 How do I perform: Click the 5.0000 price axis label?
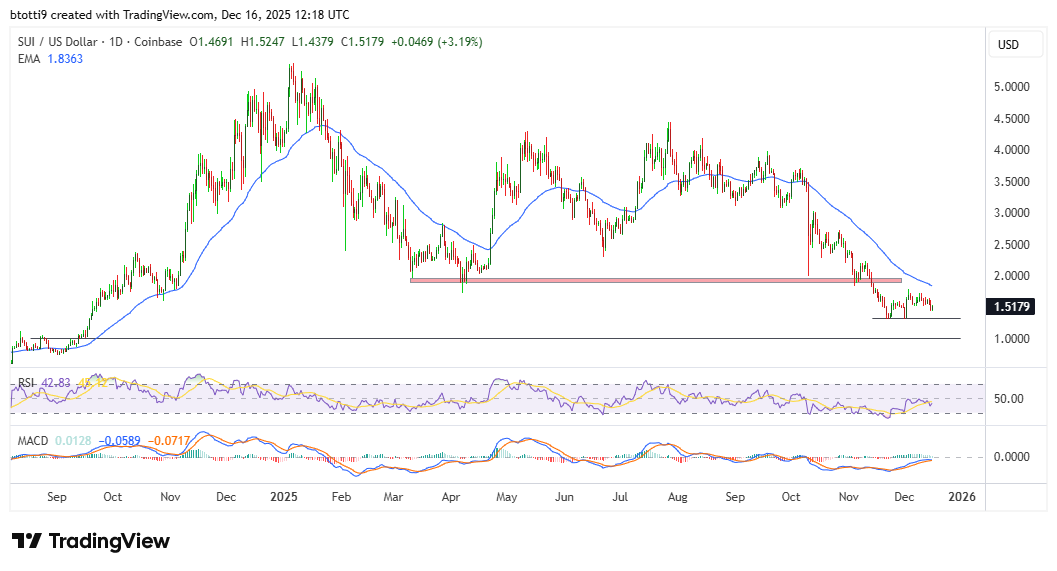click(x=1012, y=87)
